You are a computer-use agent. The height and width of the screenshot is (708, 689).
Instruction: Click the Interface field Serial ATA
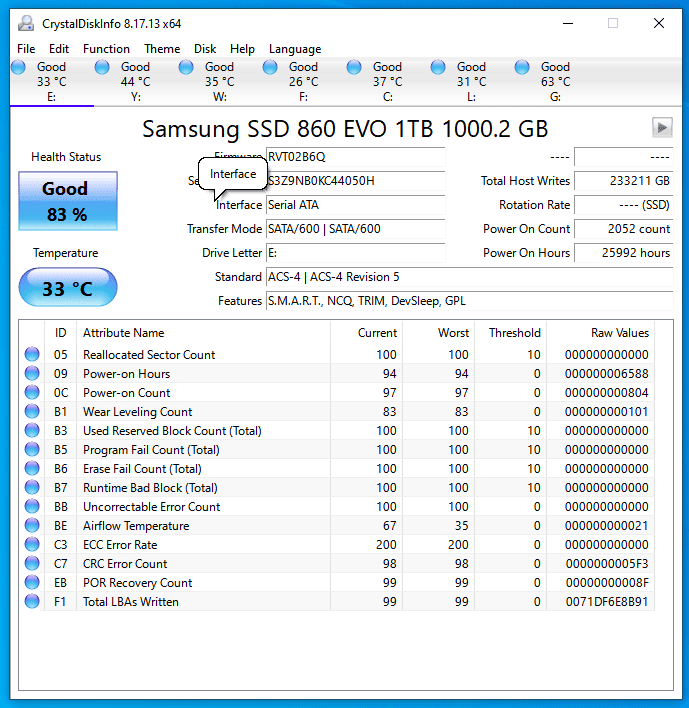(x=355, y=205)
